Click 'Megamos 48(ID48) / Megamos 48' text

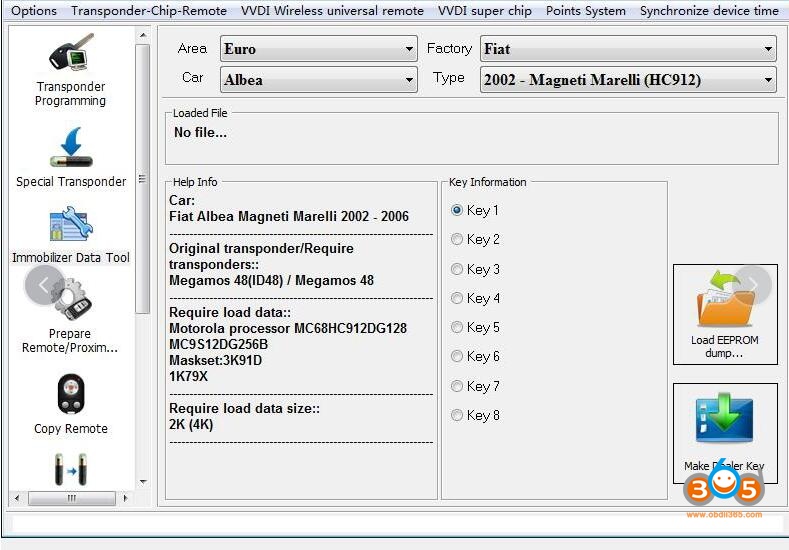coord(271,280)
